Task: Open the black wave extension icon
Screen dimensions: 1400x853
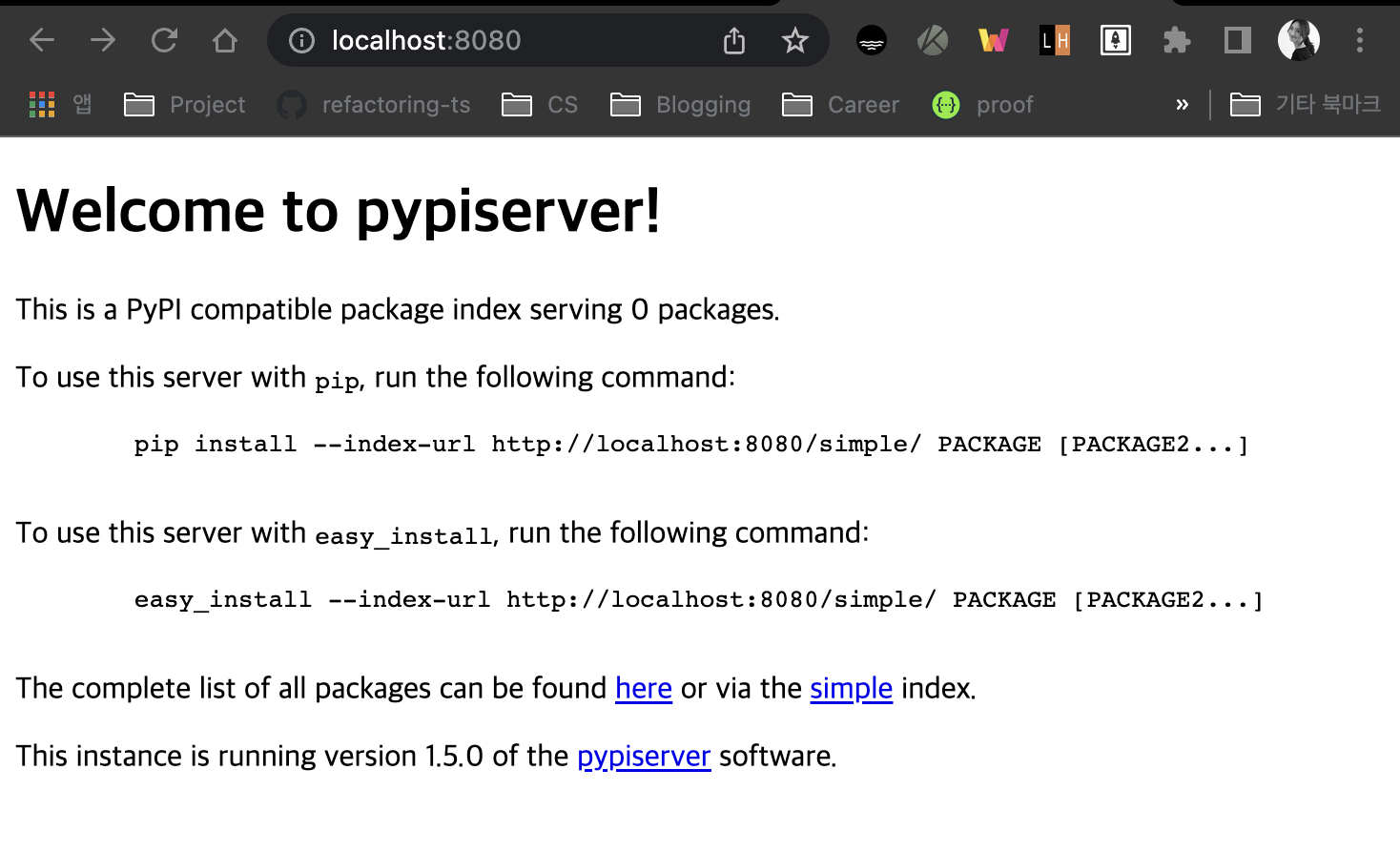Action: (872, 40)
